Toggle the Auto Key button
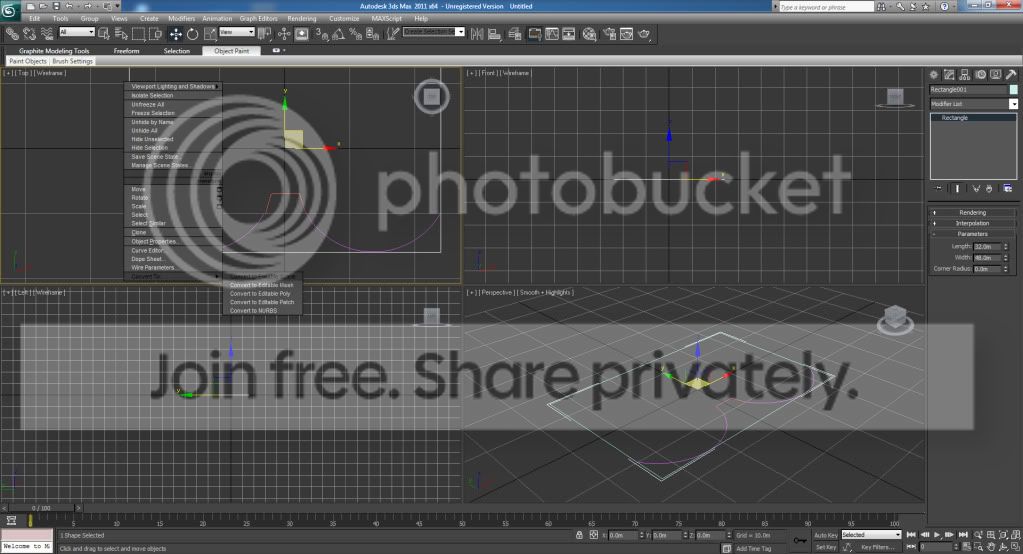 pos(825,535)
